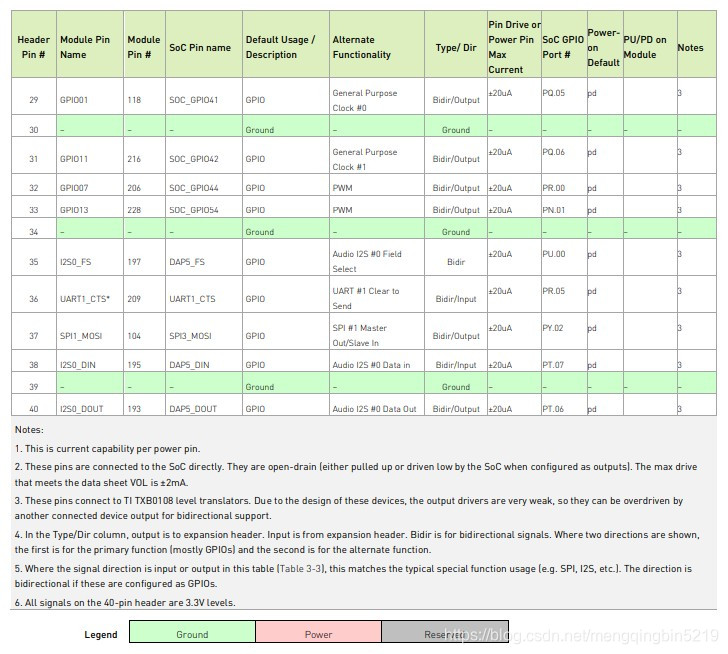The width and height of the screenshot is (728, 654).
Task: Click module pin number 118
Action: click(x=134, y=100)
